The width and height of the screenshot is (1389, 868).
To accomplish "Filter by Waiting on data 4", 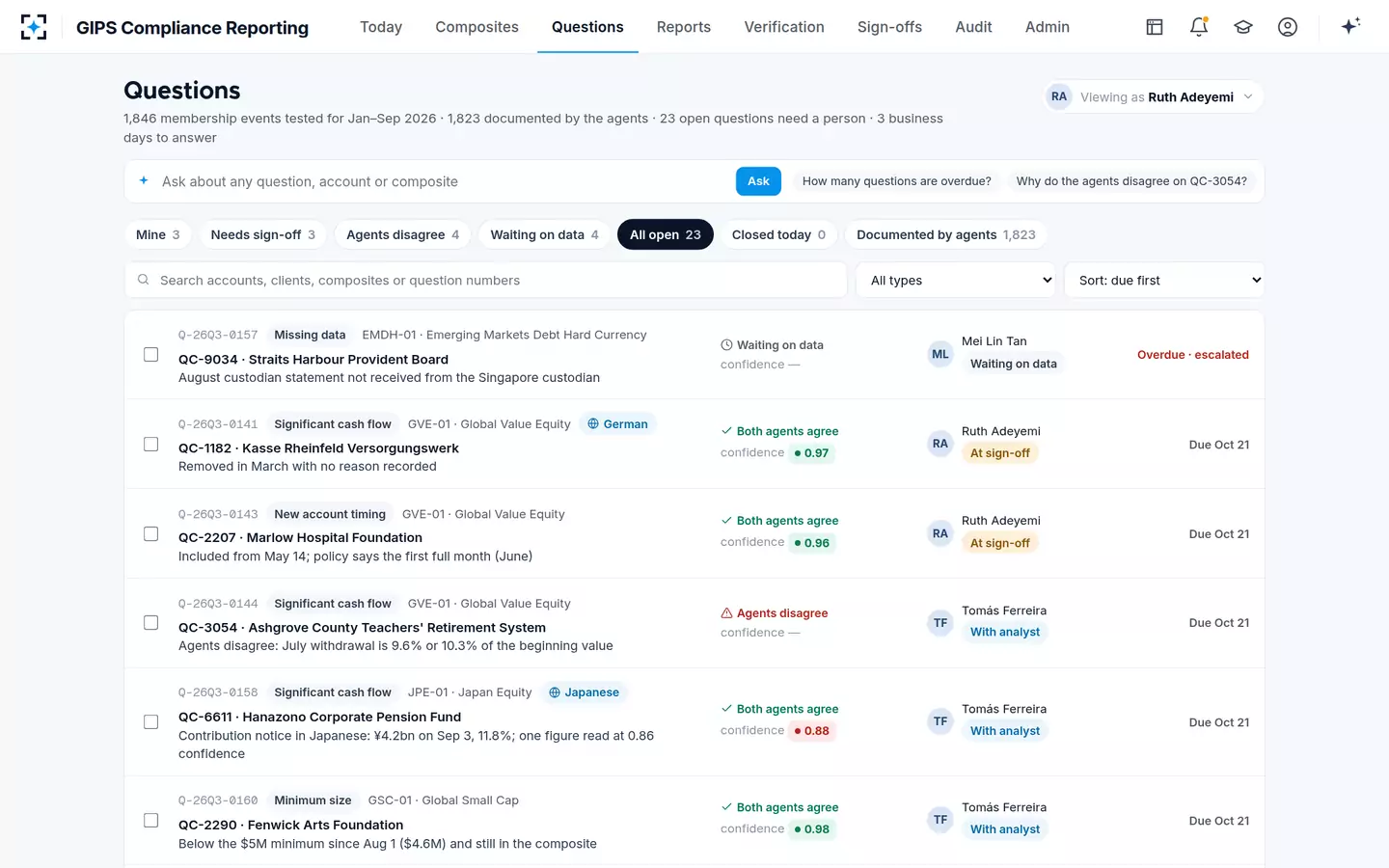I will [x=544, y=234].
